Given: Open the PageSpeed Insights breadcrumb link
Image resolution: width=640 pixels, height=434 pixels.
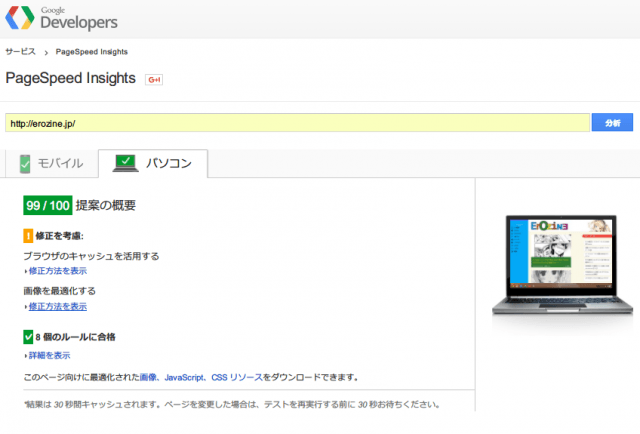Looking at the screenshot, I should [x=91, y=52].
